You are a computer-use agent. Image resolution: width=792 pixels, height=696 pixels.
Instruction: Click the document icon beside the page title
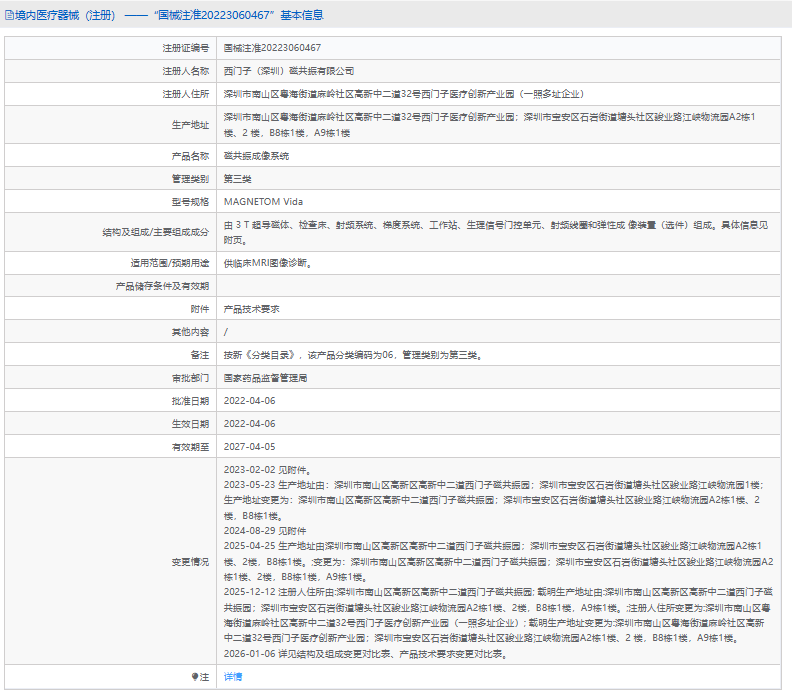(x=9, y=15)
